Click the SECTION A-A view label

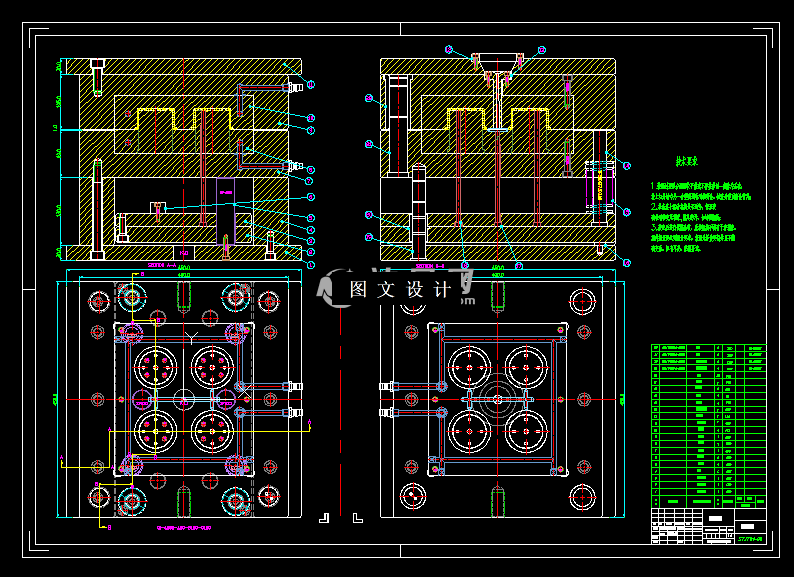pyautogui.click(x=162, y=265)
